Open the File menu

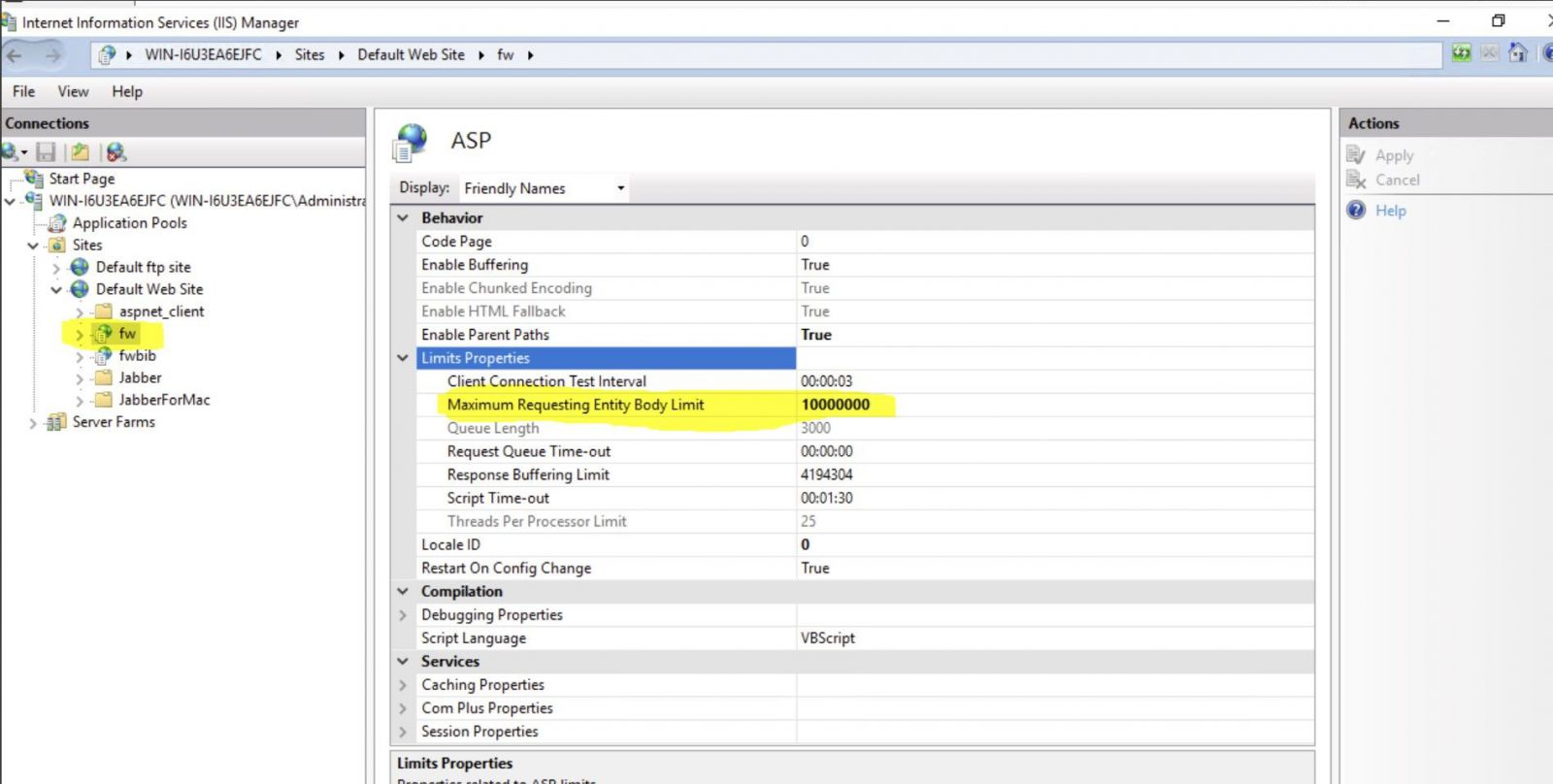click(x=23, y=91)
